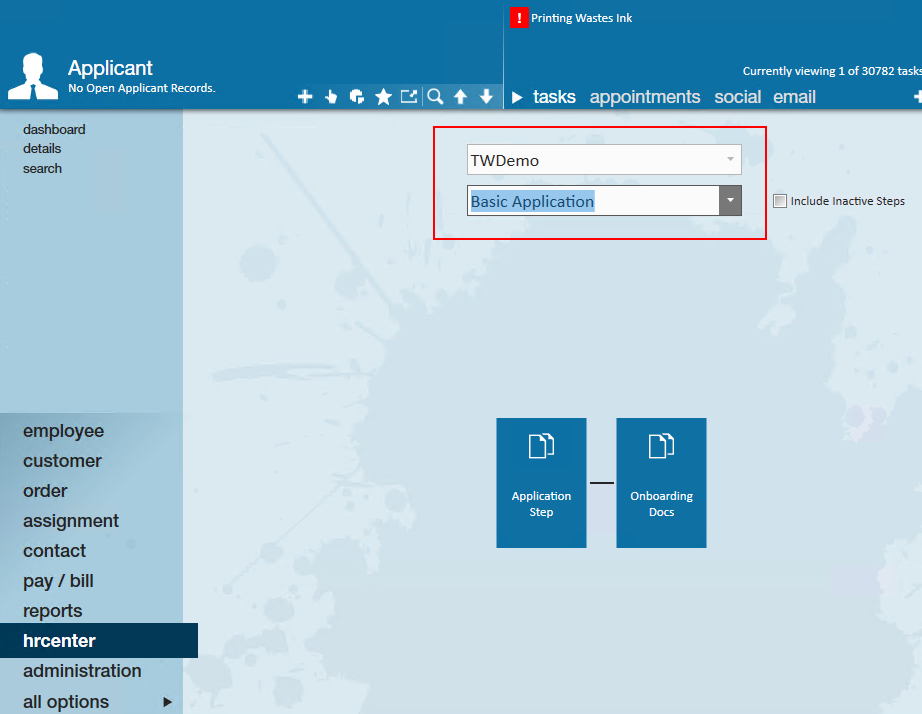Expand the Basic Application dropdown arrow
This screenshot has height=714, width=922.
pos(730,201)
